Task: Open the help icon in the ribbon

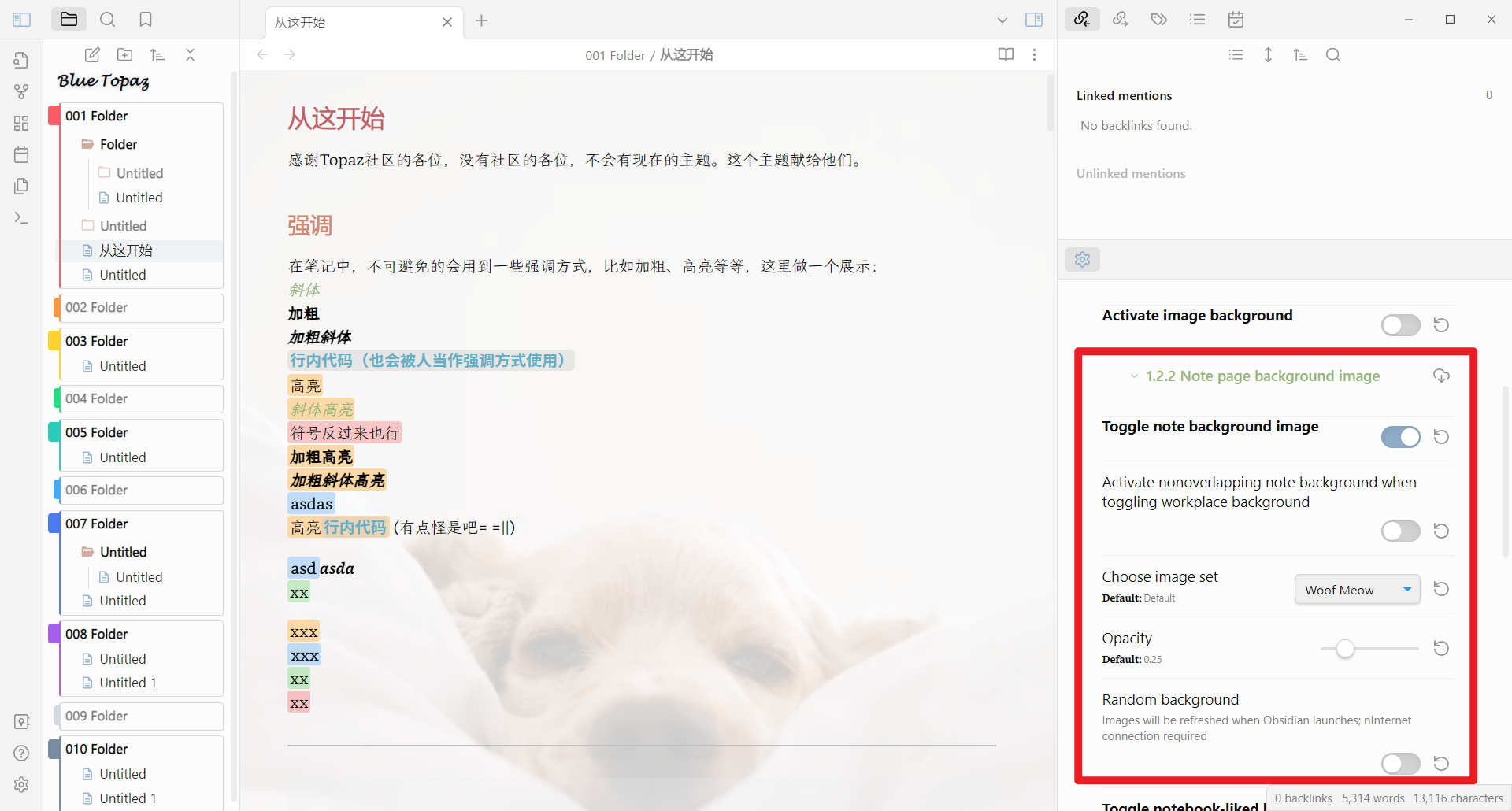Action: point(21,753)
